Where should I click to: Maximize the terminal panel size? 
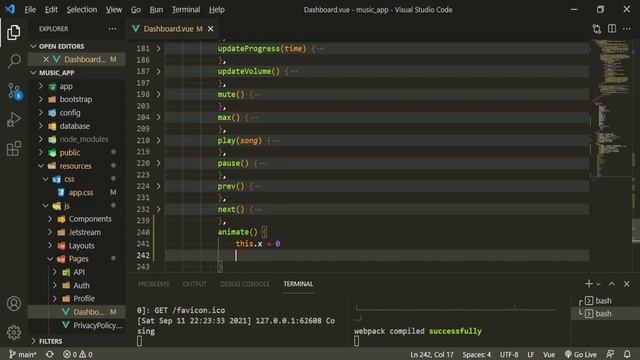point(611,284)
